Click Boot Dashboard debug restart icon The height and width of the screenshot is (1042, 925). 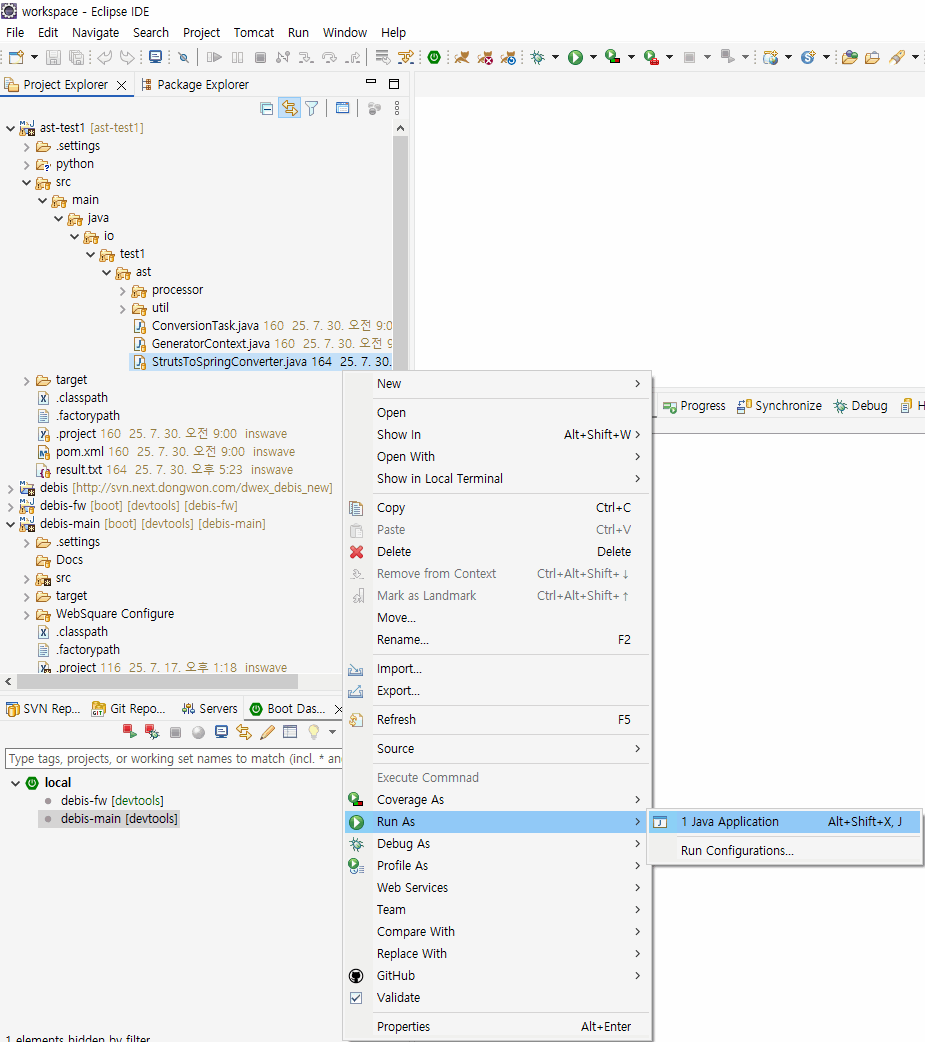click(x=152, y=732)
